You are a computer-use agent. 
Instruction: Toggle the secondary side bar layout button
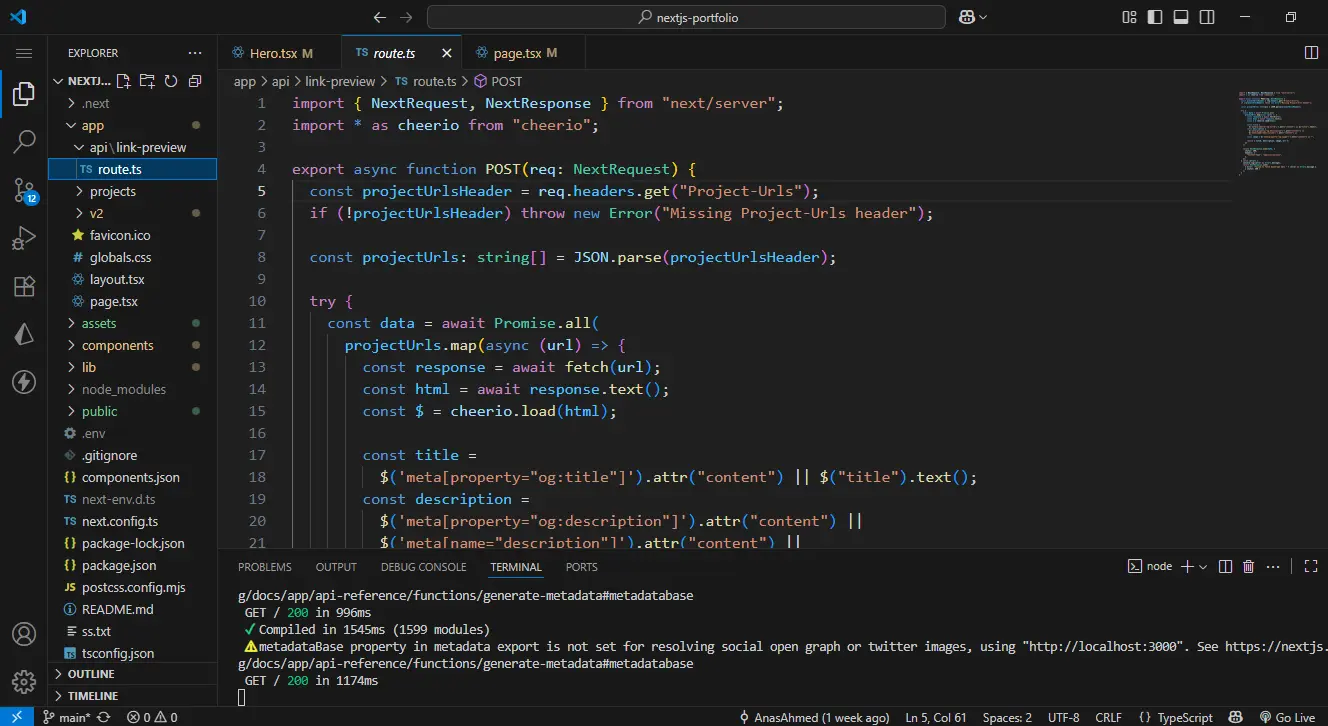point(1206,17)
